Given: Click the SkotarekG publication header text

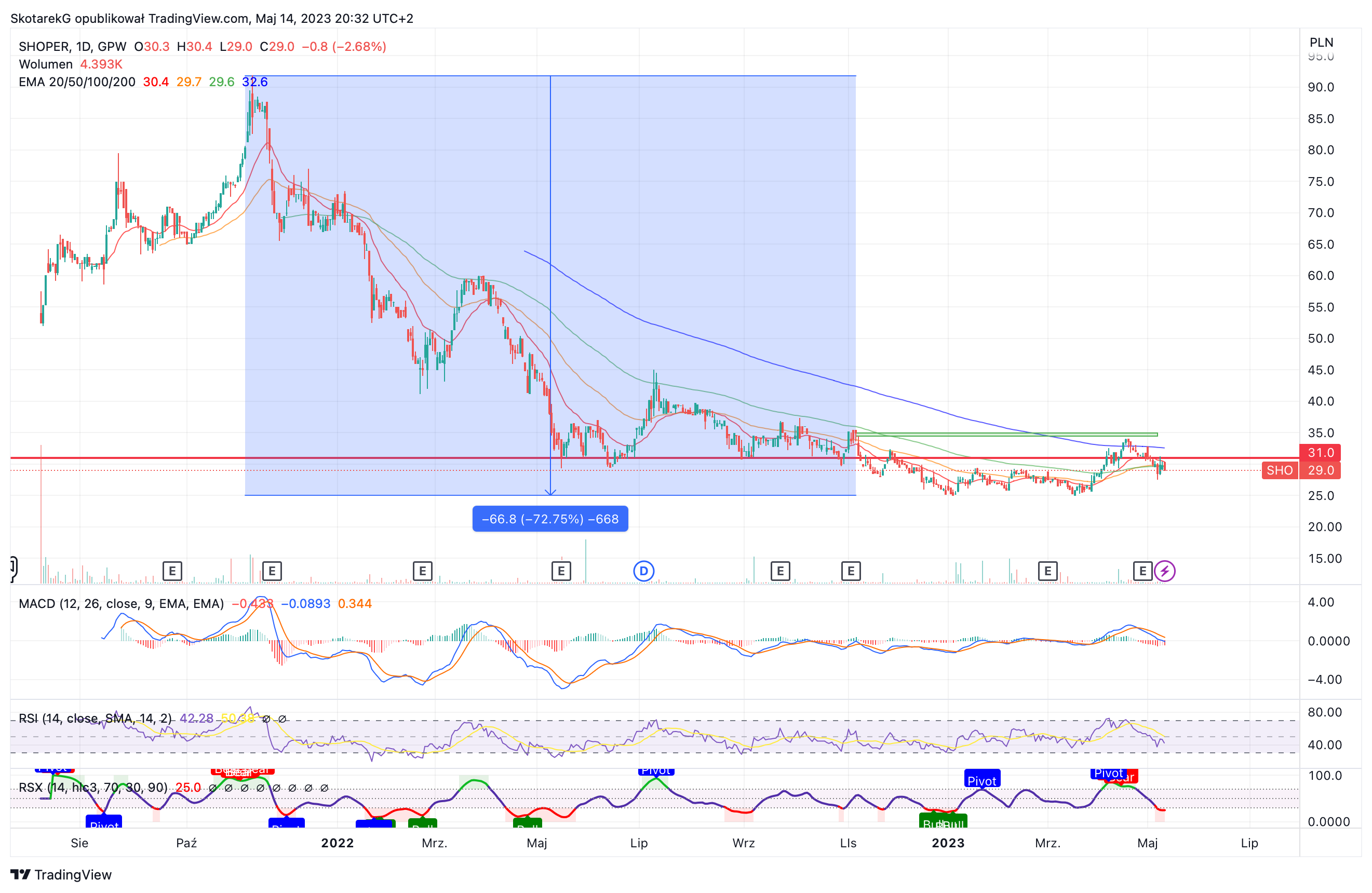Looking at the screenshot, I should point(211,19).
